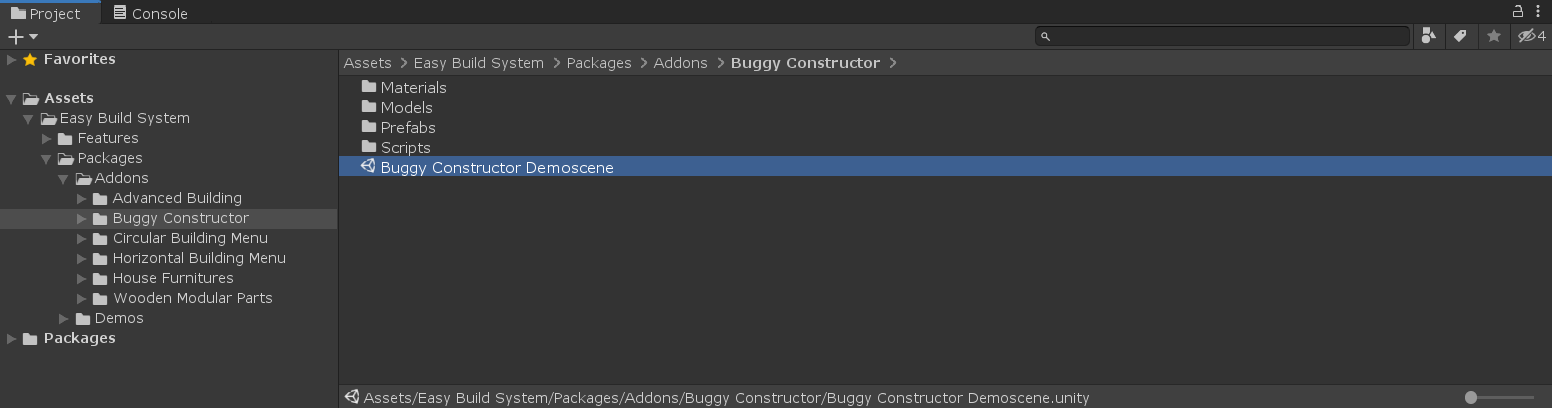The height and width of the screenshot is (408, 1552).
Task: Select the Project tab
Action: pyautogui.click(x=45, y=13)
